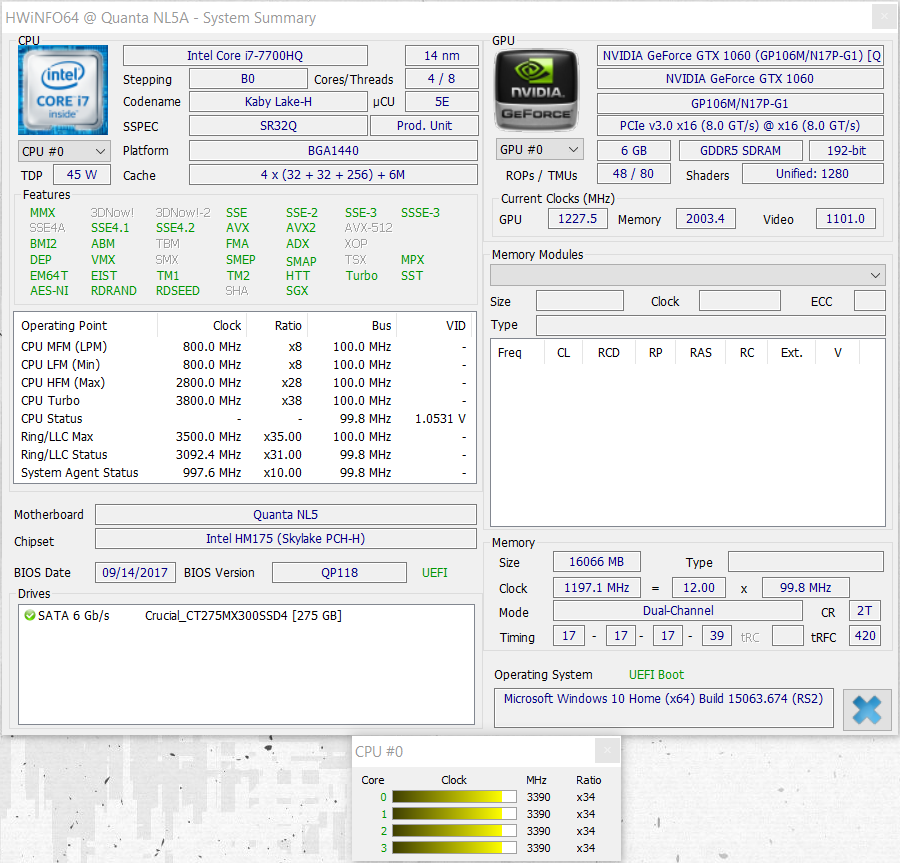Click the 1197.1 MHz memory clock field
The height and width of the screenshot is (863, 900).
pos(596,588)
